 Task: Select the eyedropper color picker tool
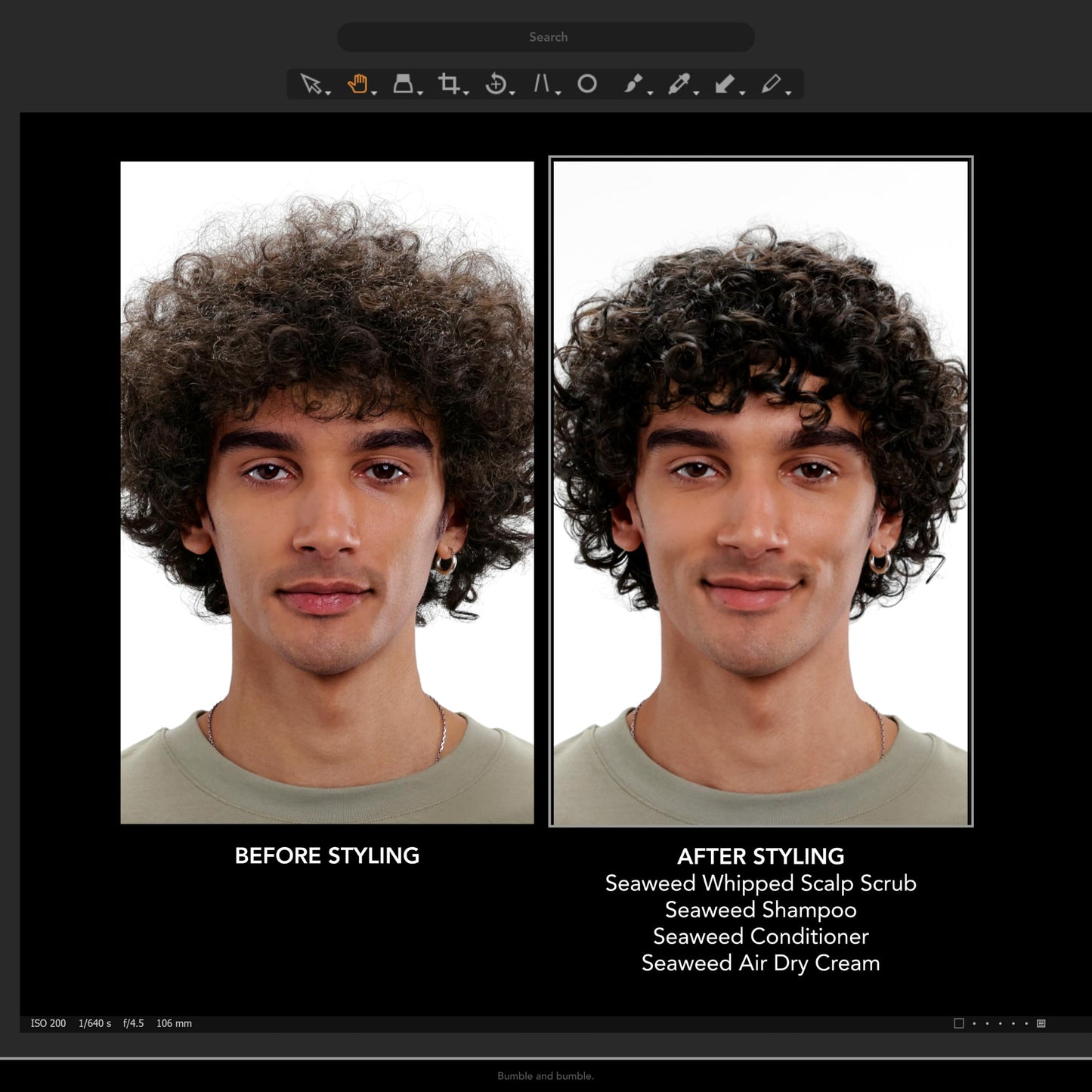point(679,84)
